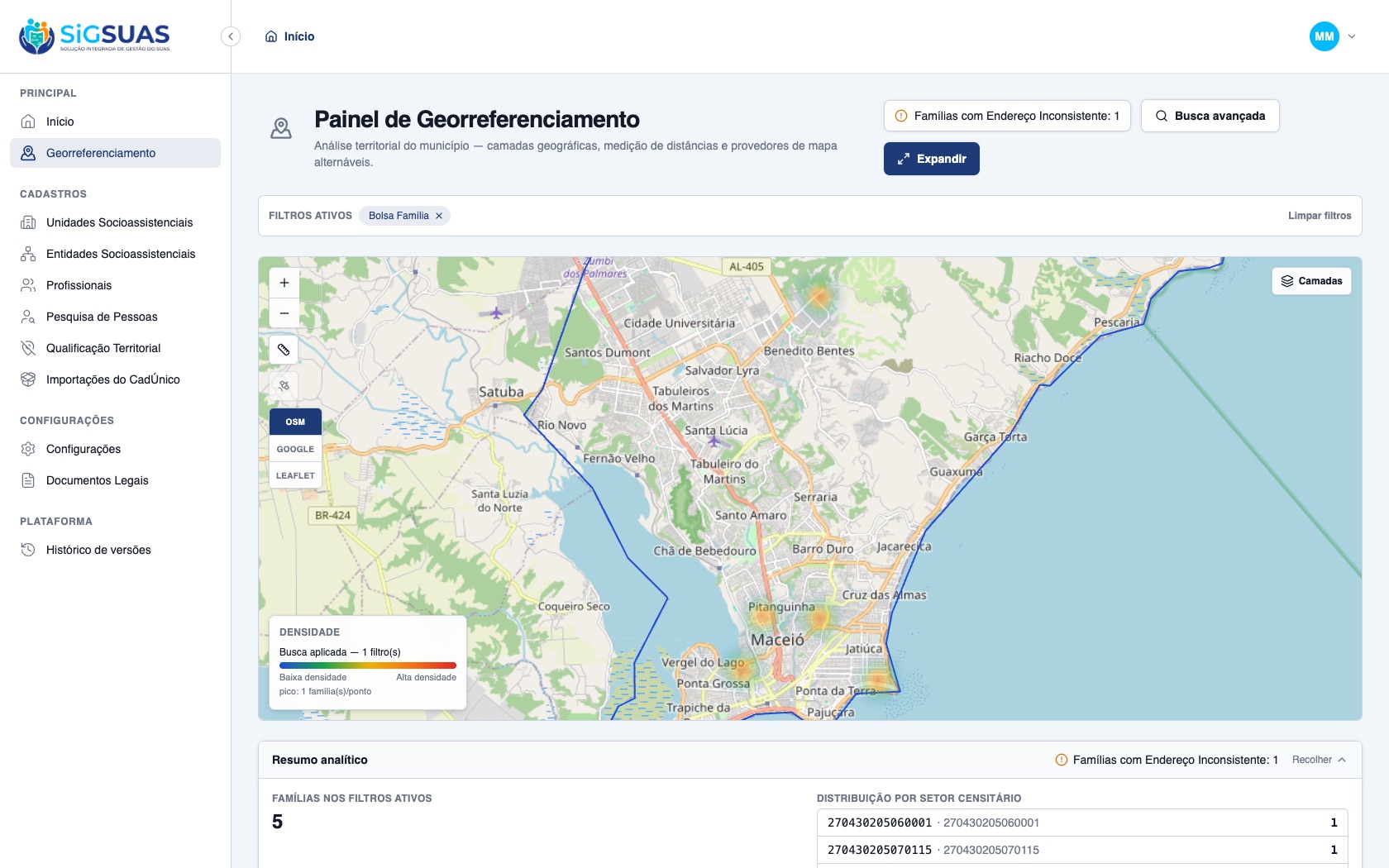Click the families count value 5
1389x868 pixels.
click(x=277, y=822)
